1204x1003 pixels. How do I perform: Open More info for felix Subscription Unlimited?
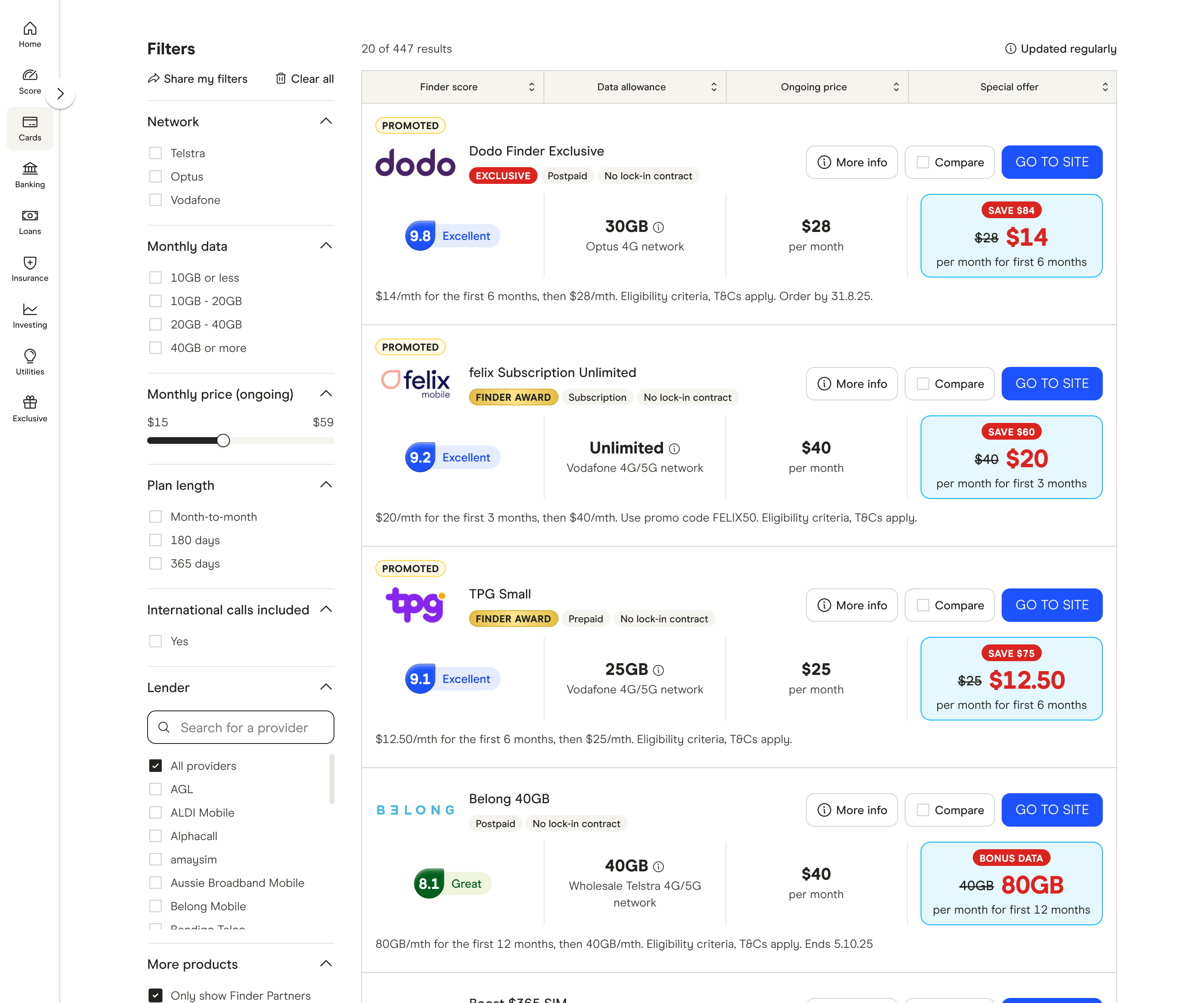click(852, 383)
